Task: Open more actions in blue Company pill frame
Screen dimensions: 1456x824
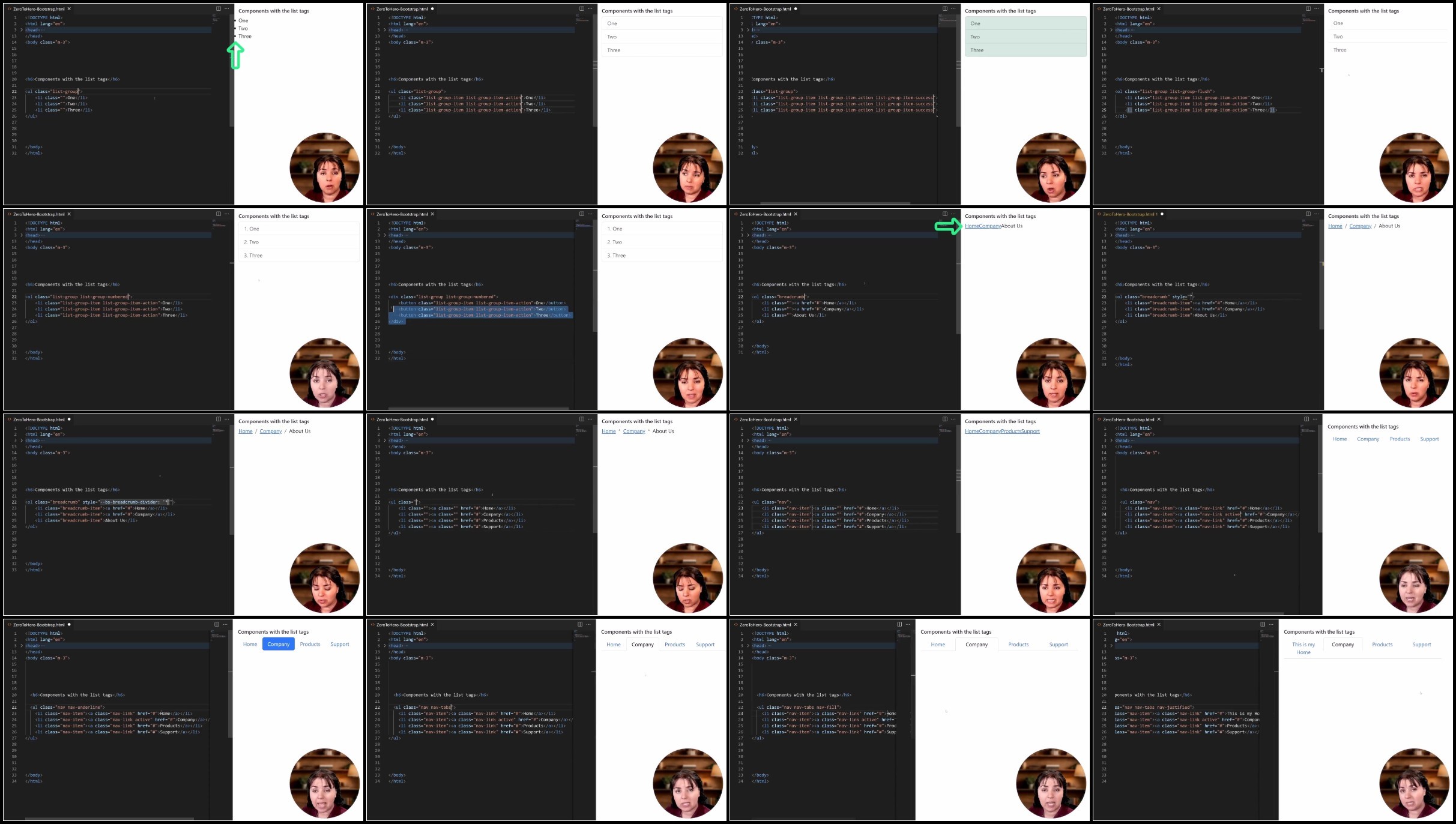Action: click(x=225, y=625)
